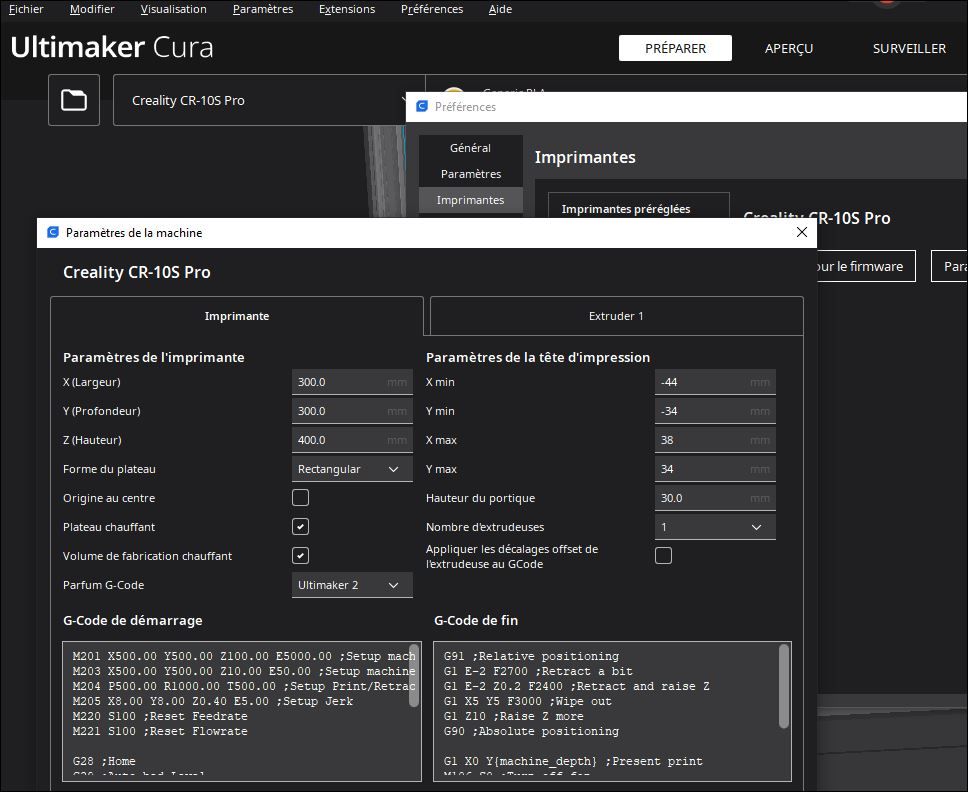
Task: Click the Y (Profondeur) input field
Action: click(352, 411)
